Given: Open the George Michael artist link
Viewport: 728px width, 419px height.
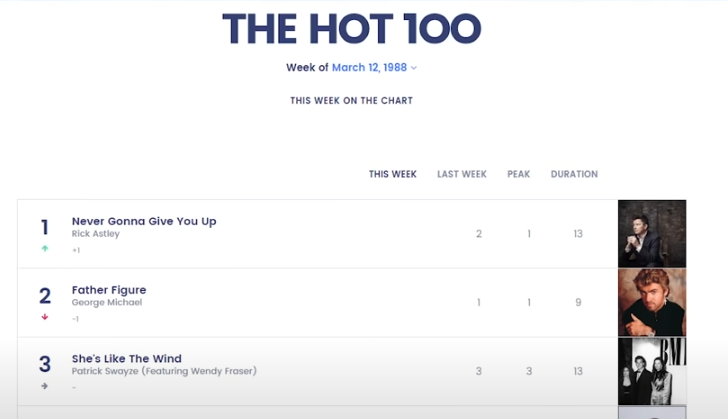Looking at the screenshot, I should pyautogui.click(x=107, y=302).
